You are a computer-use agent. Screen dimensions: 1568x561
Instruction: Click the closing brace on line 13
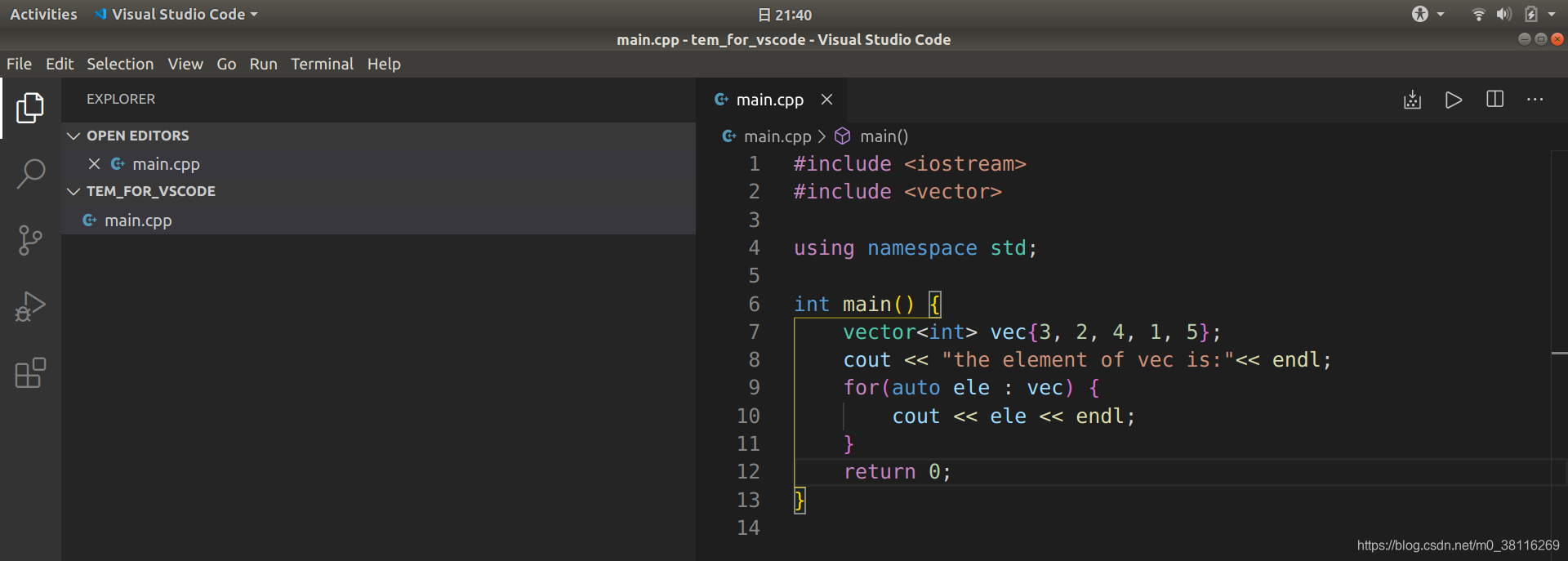point(800,500)
